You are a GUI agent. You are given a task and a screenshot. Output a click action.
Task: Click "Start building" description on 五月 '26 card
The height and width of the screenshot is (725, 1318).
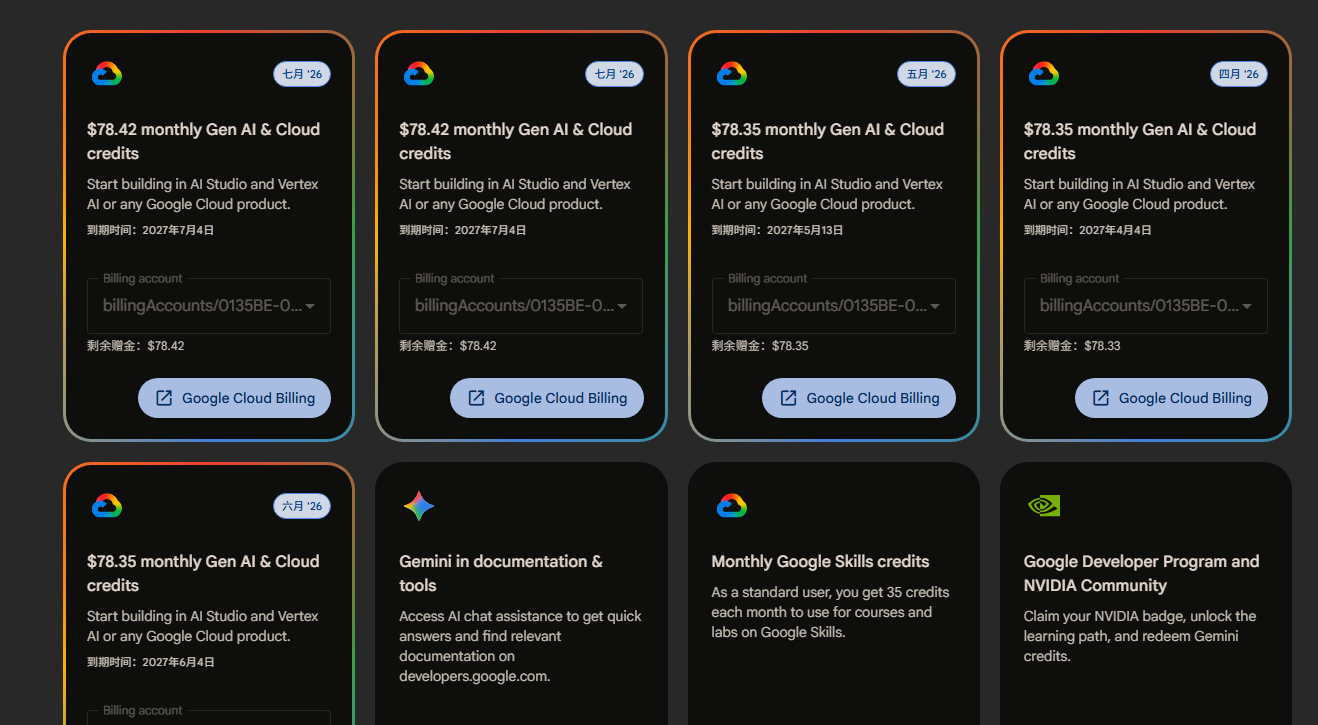(827, 194)
